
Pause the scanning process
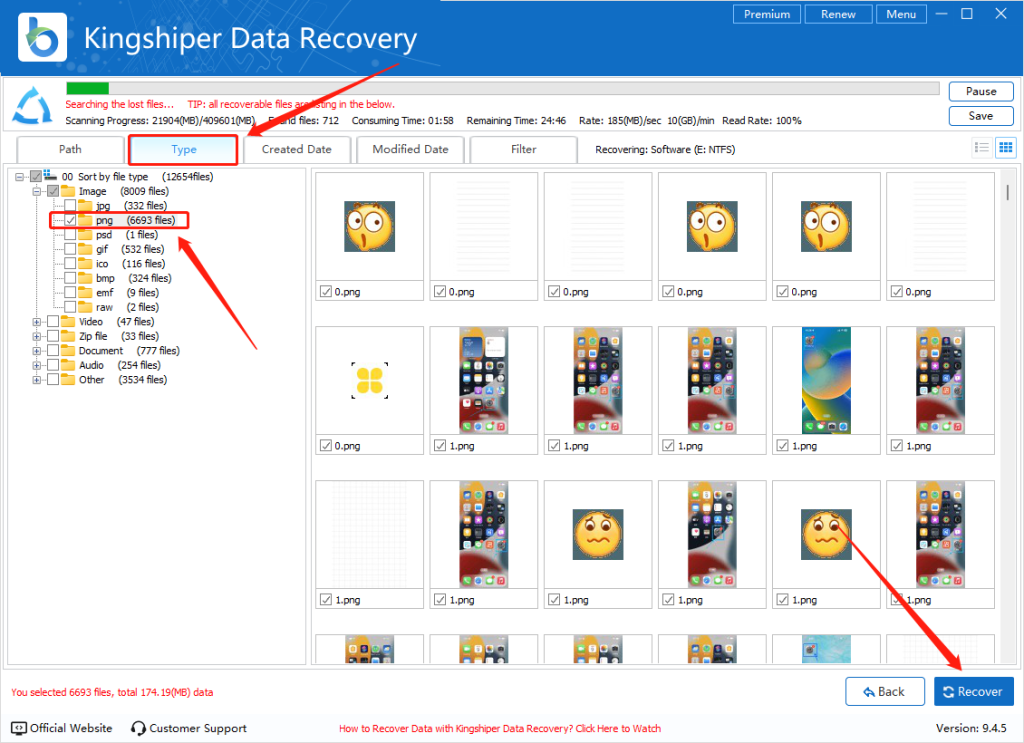(981, 91)
